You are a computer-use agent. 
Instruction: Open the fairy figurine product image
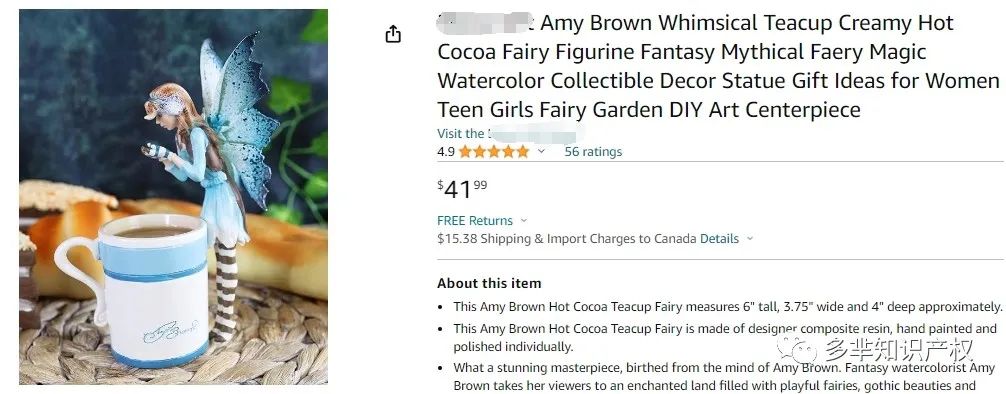point(173,196)
